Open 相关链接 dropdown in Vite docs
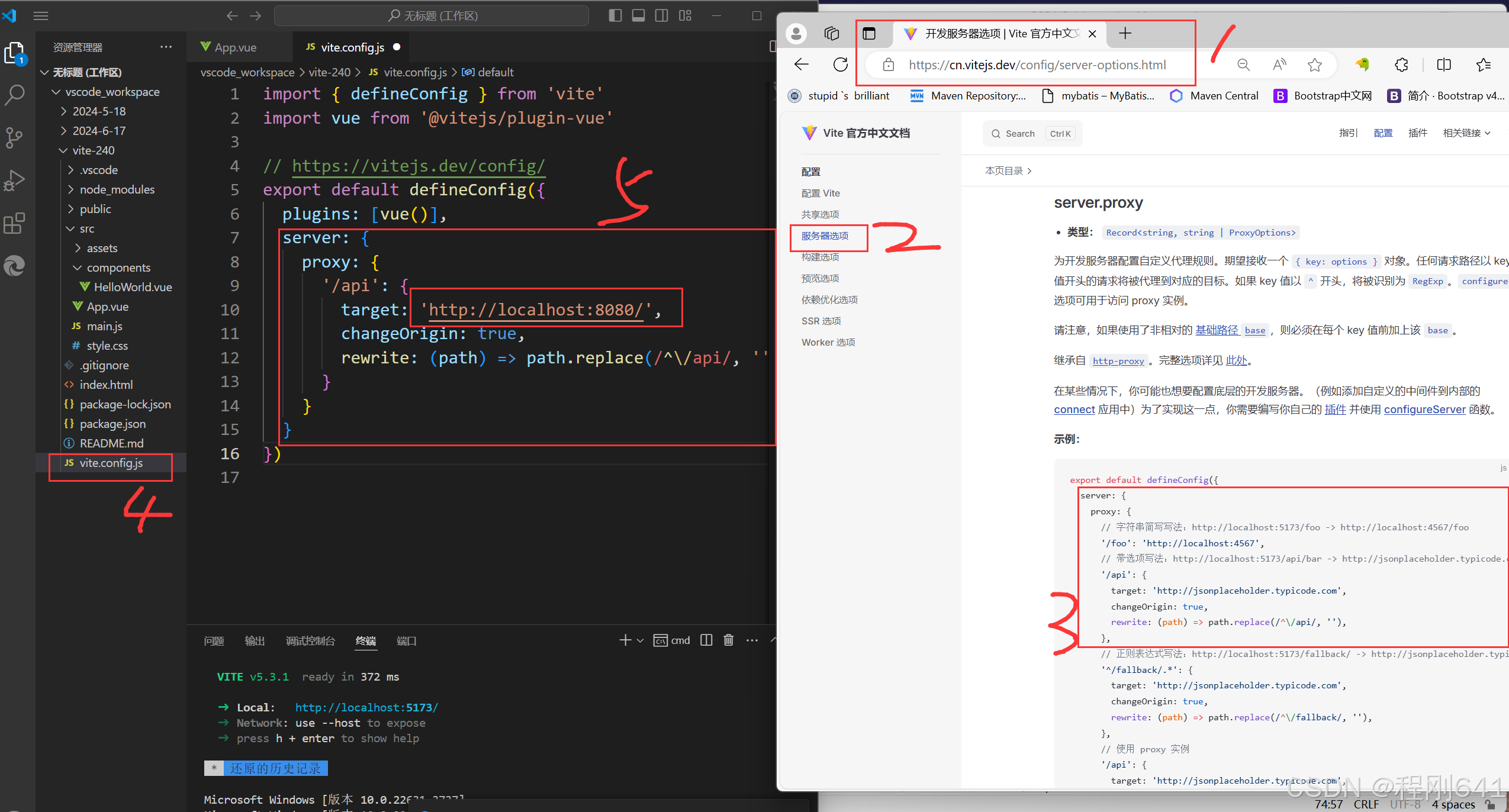 (1466, 133)
